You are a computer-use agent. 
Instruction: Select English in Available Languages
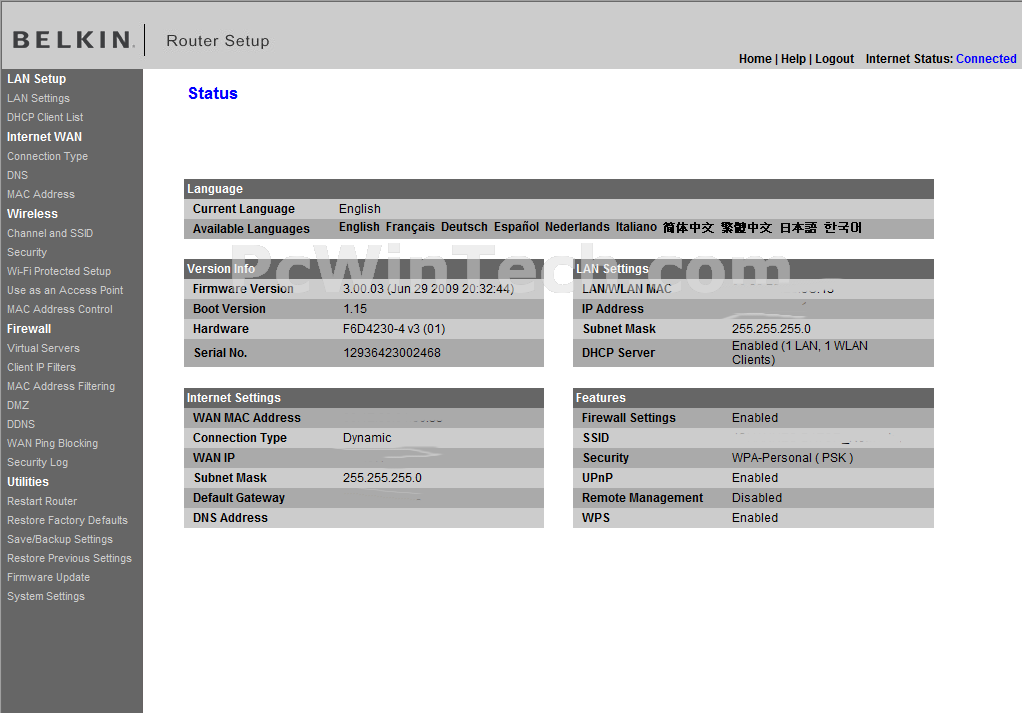coord(359,227)
